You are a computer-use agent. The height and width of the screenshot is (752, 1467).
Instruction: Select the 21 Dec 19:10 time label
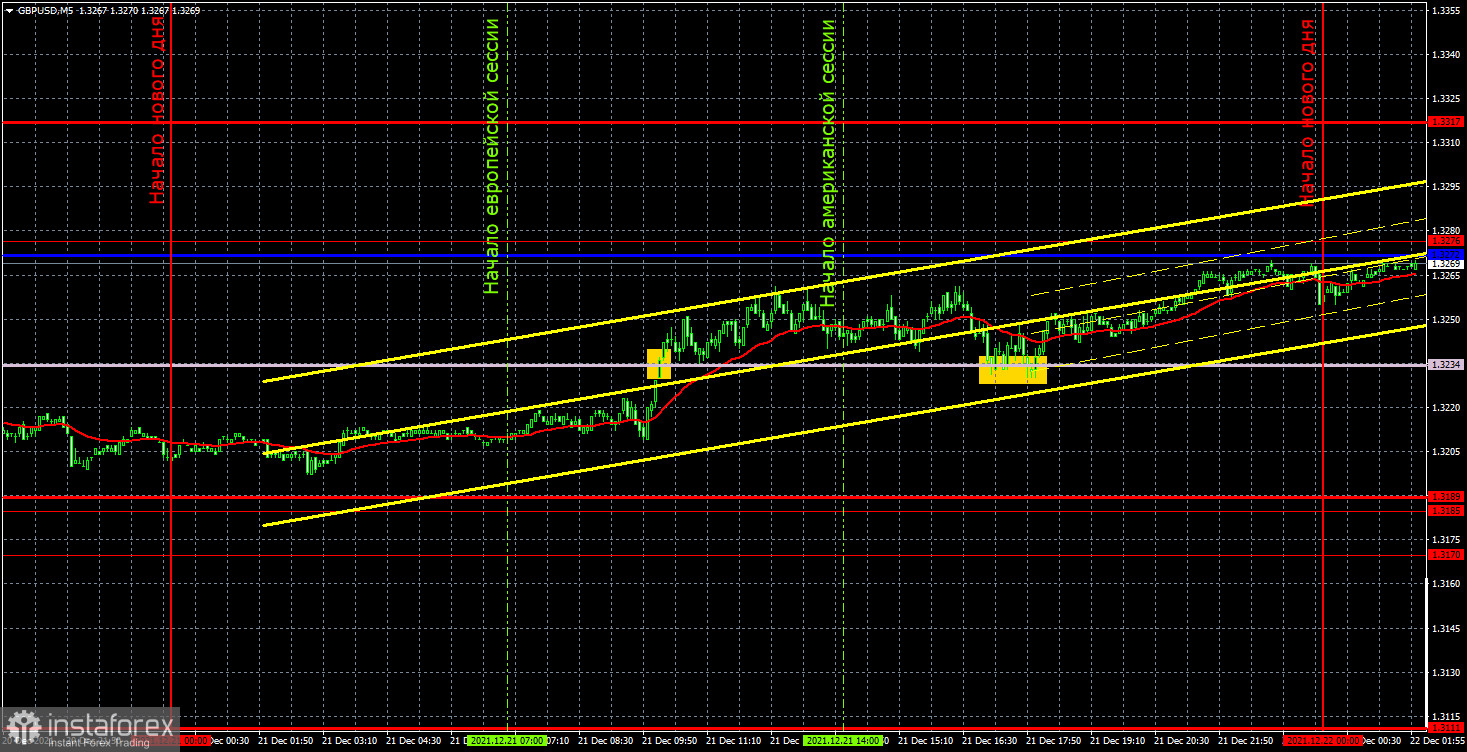(1118, 741)
